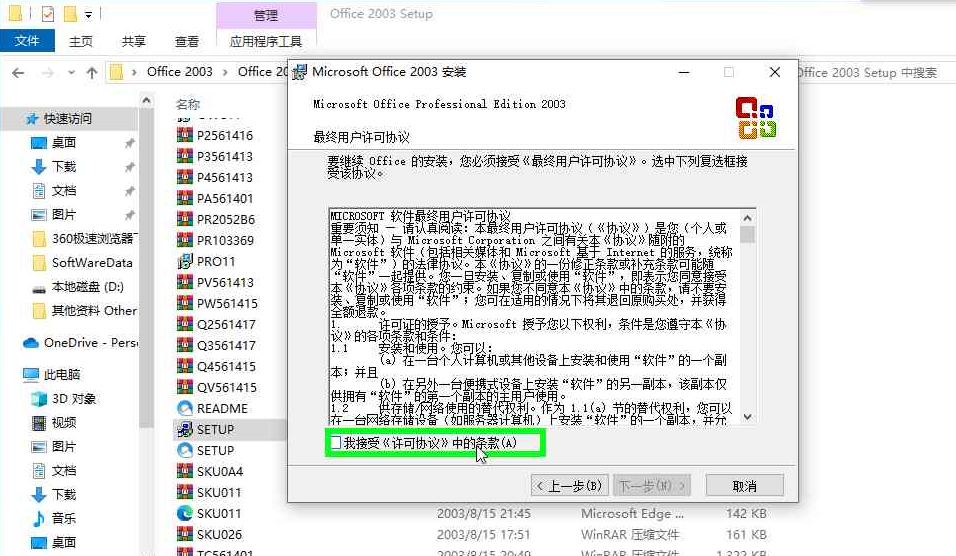Select the SKU011 Edge document file
This screenshot has height=556, width=956.
point(219,513)
